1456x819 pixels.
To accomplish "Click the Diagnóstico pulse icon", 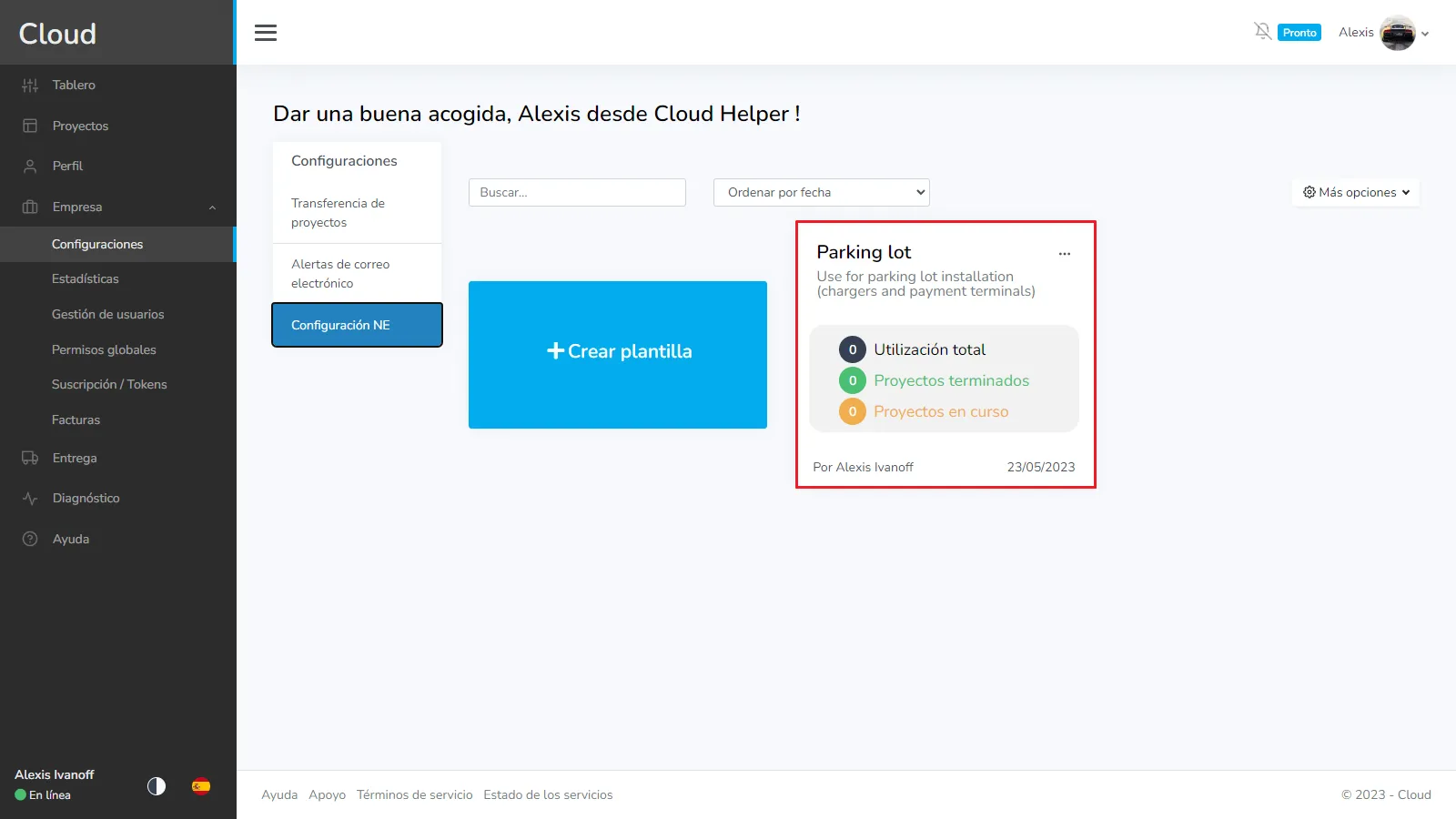I will [30, 499].
